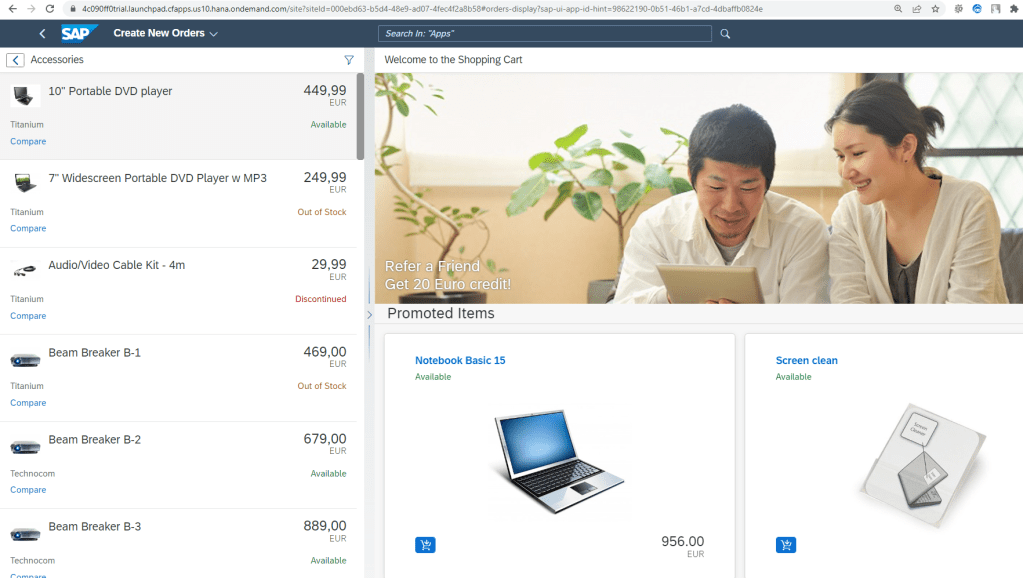Screen dimensions: 1023x578
Task: Click the shell back arrow left of SAP logo
Action: tap(42, 34)
